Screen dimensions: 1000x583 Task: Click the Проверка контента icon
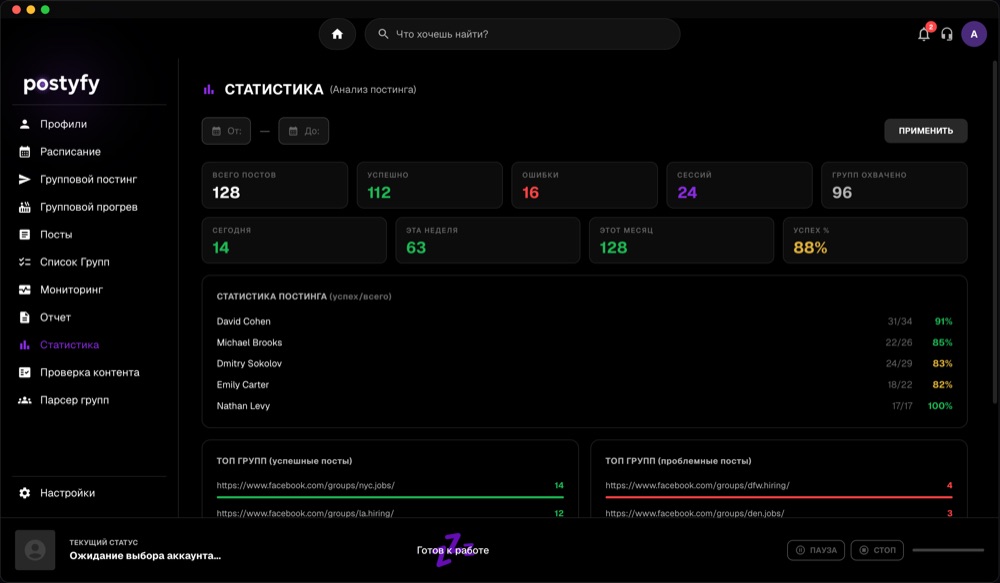[x=25, y=372]
